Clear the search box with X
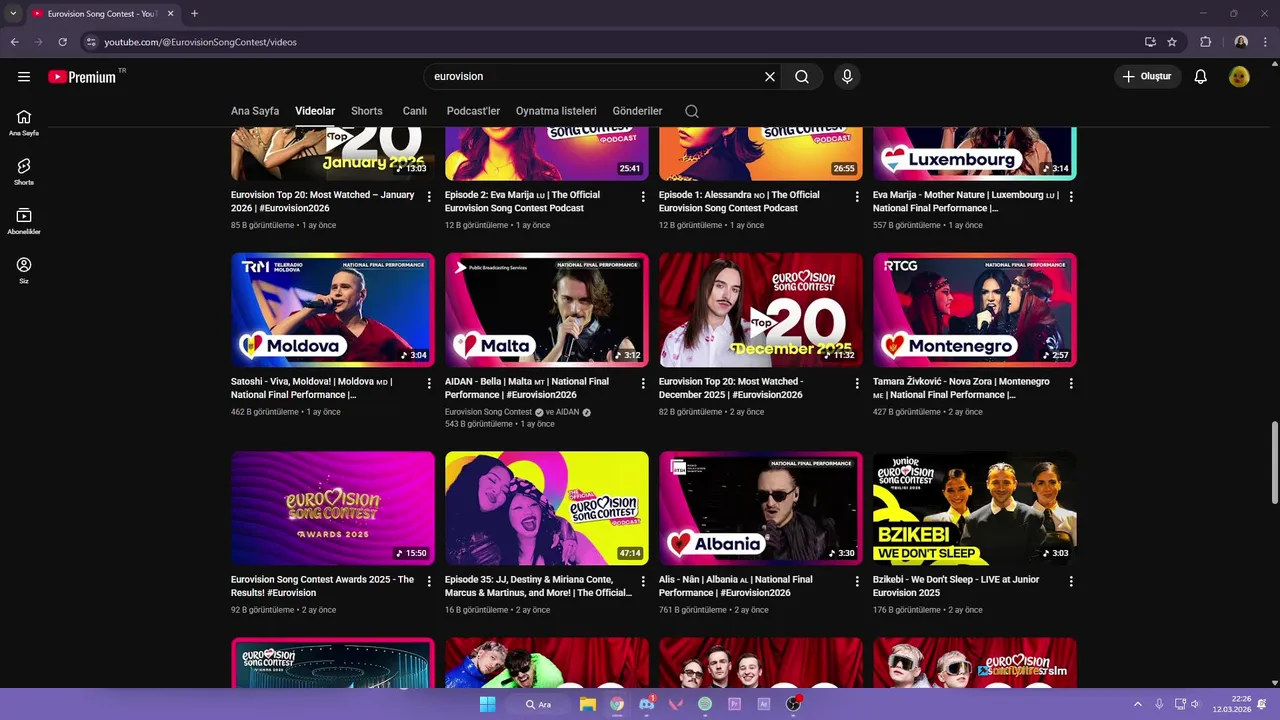This screenshot has width=1280, height=720. click(x=770, y=76)
